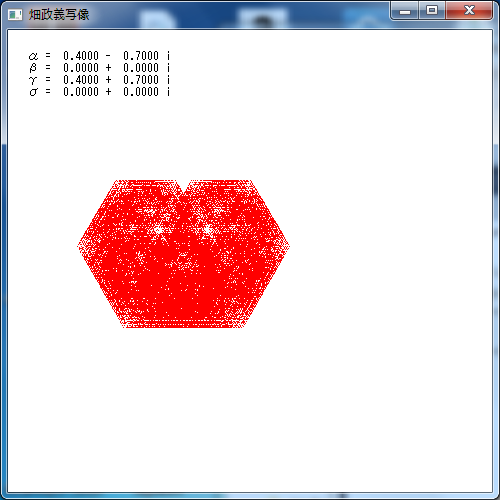Click the sigma symbol label
This screenshot has height=500, width=500.
tap(33, 92)
